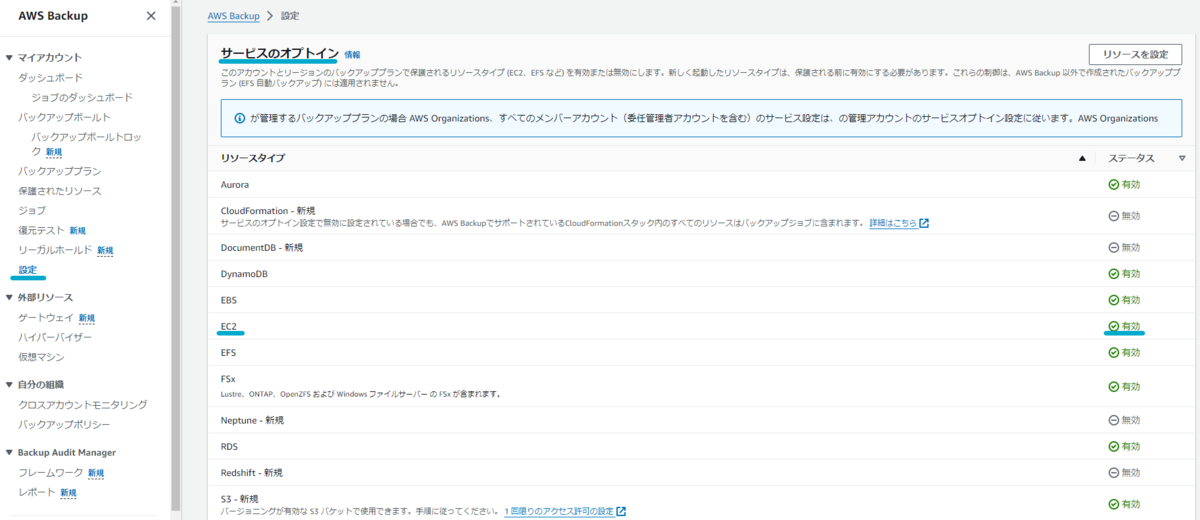Click external link icon in S3 row

pyautogui.click(x=621, y=511)
